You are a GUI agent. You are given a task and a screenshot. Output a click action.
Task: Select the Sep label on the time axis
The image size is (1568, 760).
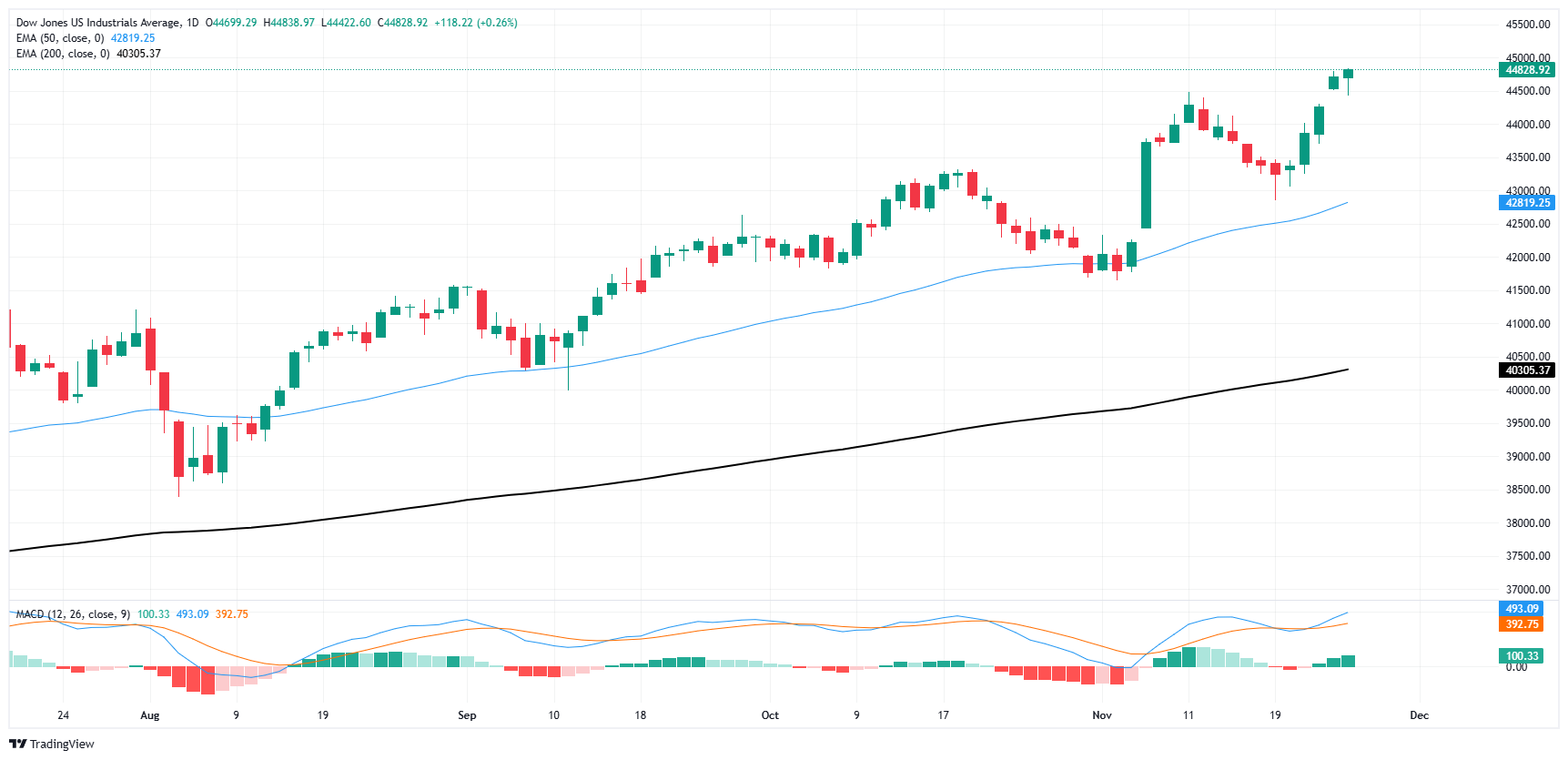pyautogui.click(x=467, y=715)
